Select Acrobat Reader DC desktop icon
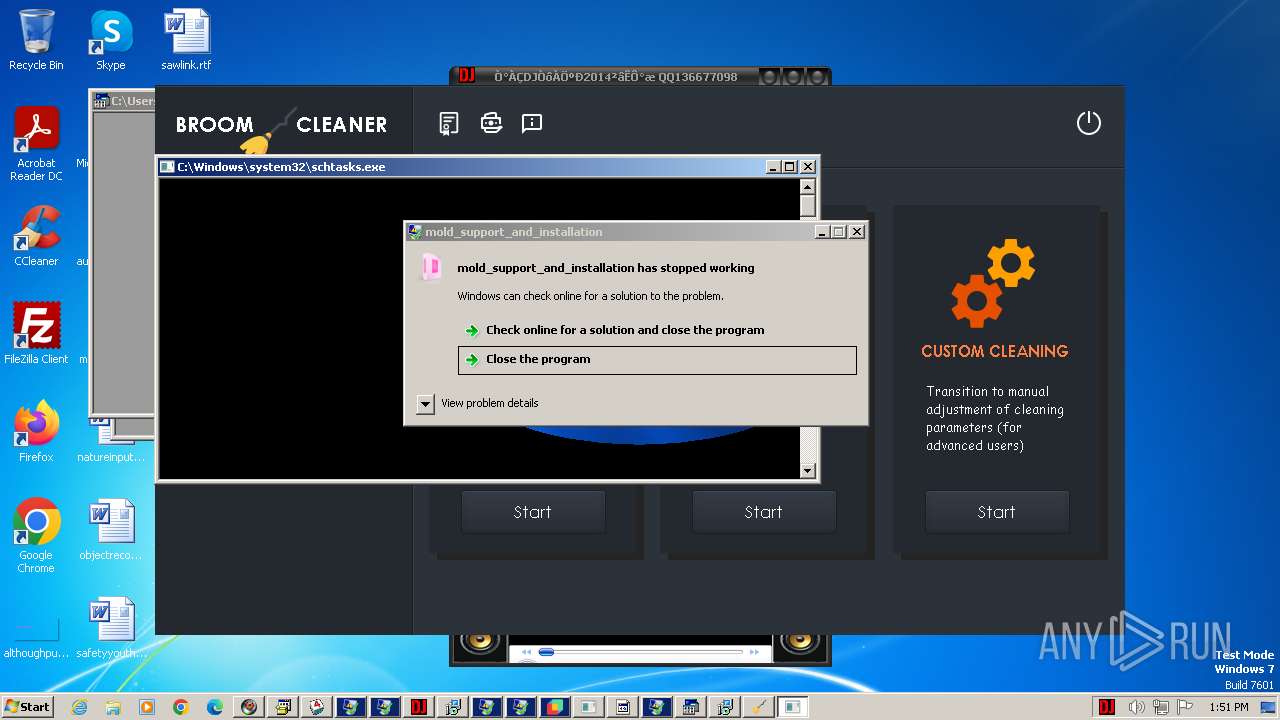The height and width of the screenshot is (720, 1280). (36, 143)
